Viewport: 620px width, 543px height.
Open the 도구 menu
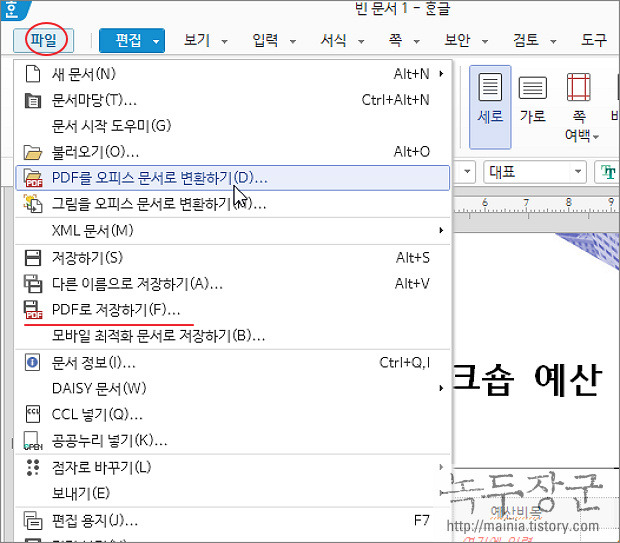tap(594, 40)
